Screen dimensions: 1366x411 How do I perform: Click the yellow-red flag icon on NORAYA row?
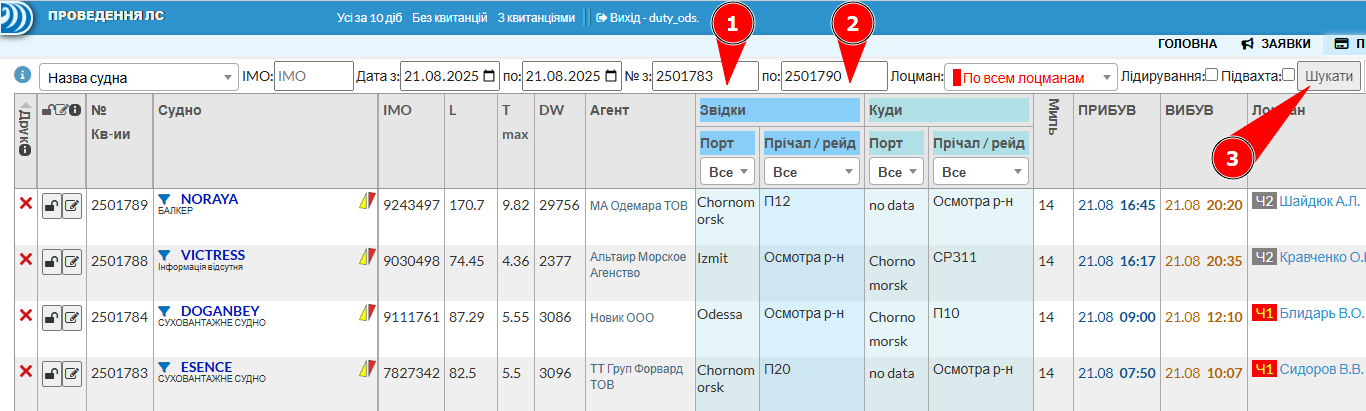(368, 201)
